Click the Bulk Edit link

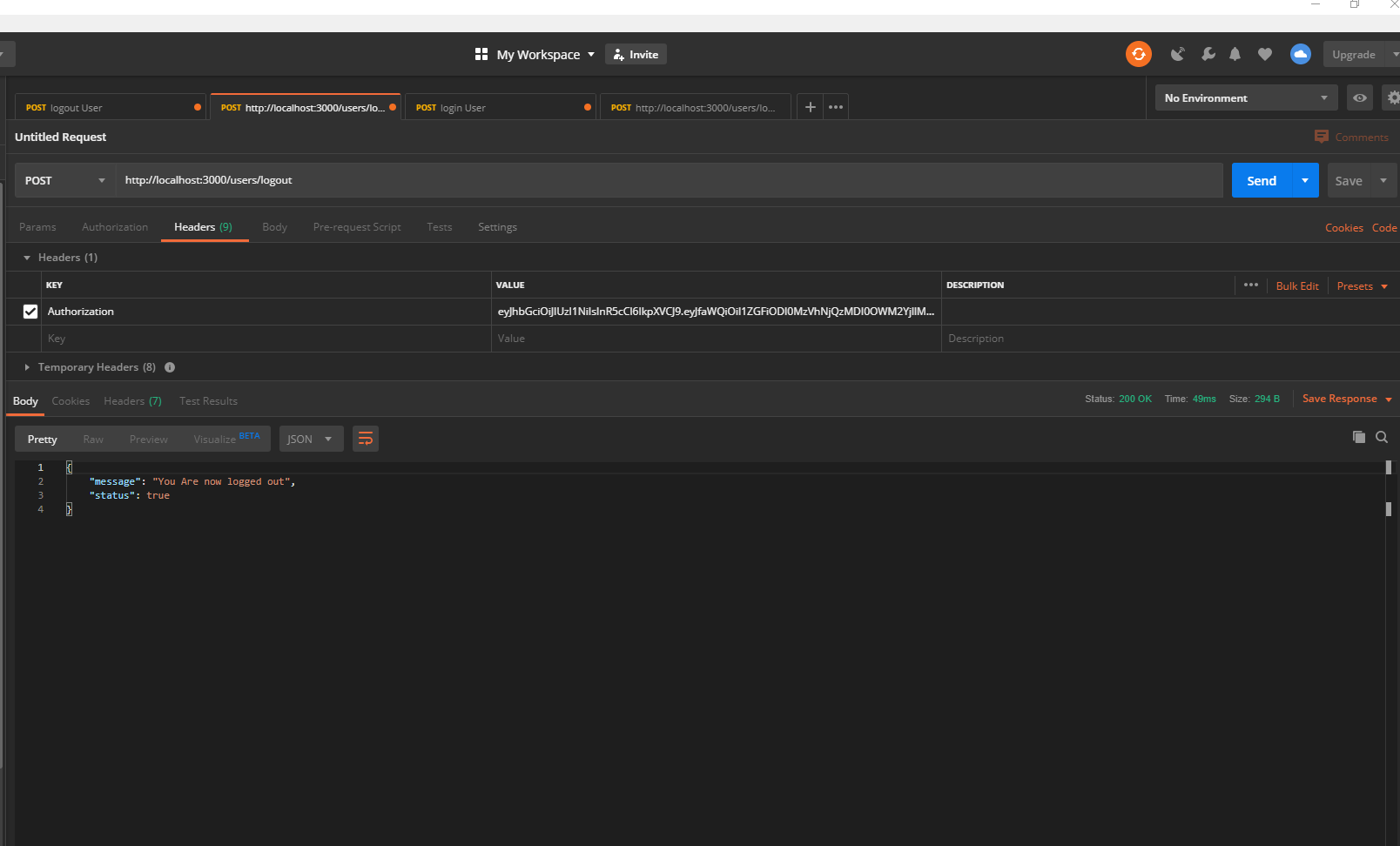[1297, 285]
